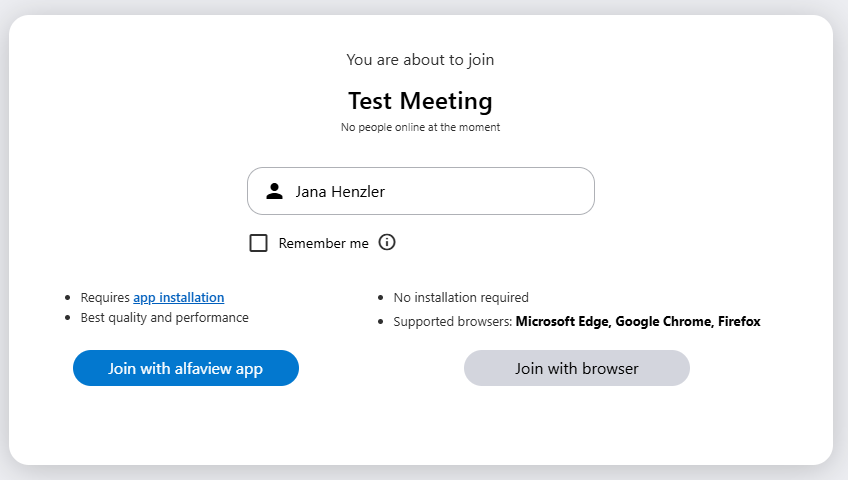This screenshot has height=480, width=848.
Task: Click the "No installation required" bullet
Action: click(461, 297)
